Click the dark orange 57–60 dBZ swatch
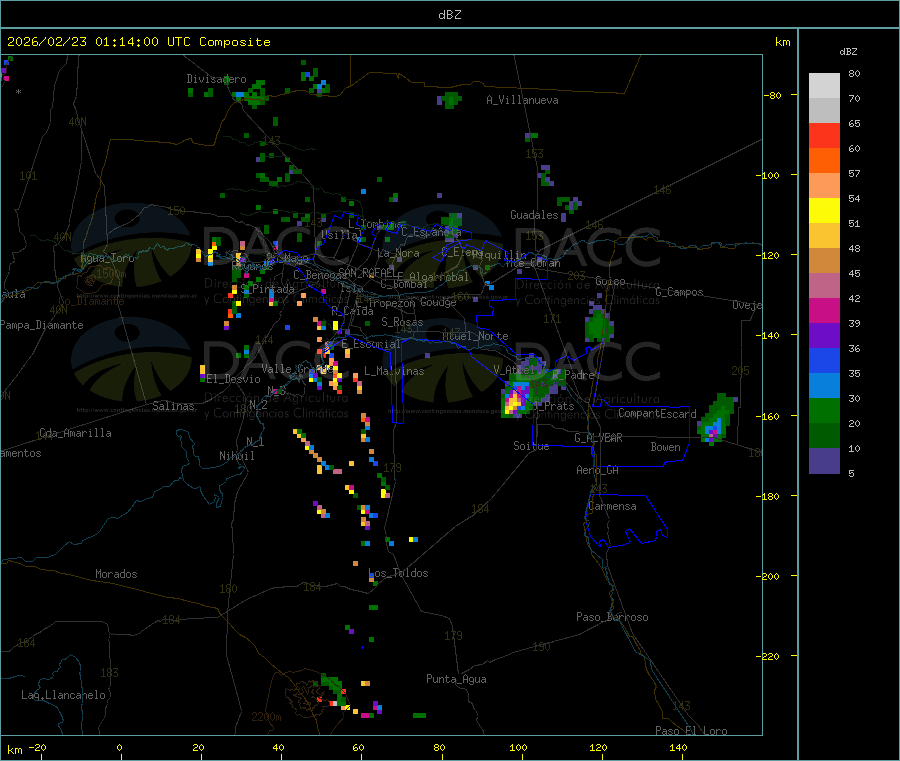This screenshot has width=900, height=761. [824, 161]
